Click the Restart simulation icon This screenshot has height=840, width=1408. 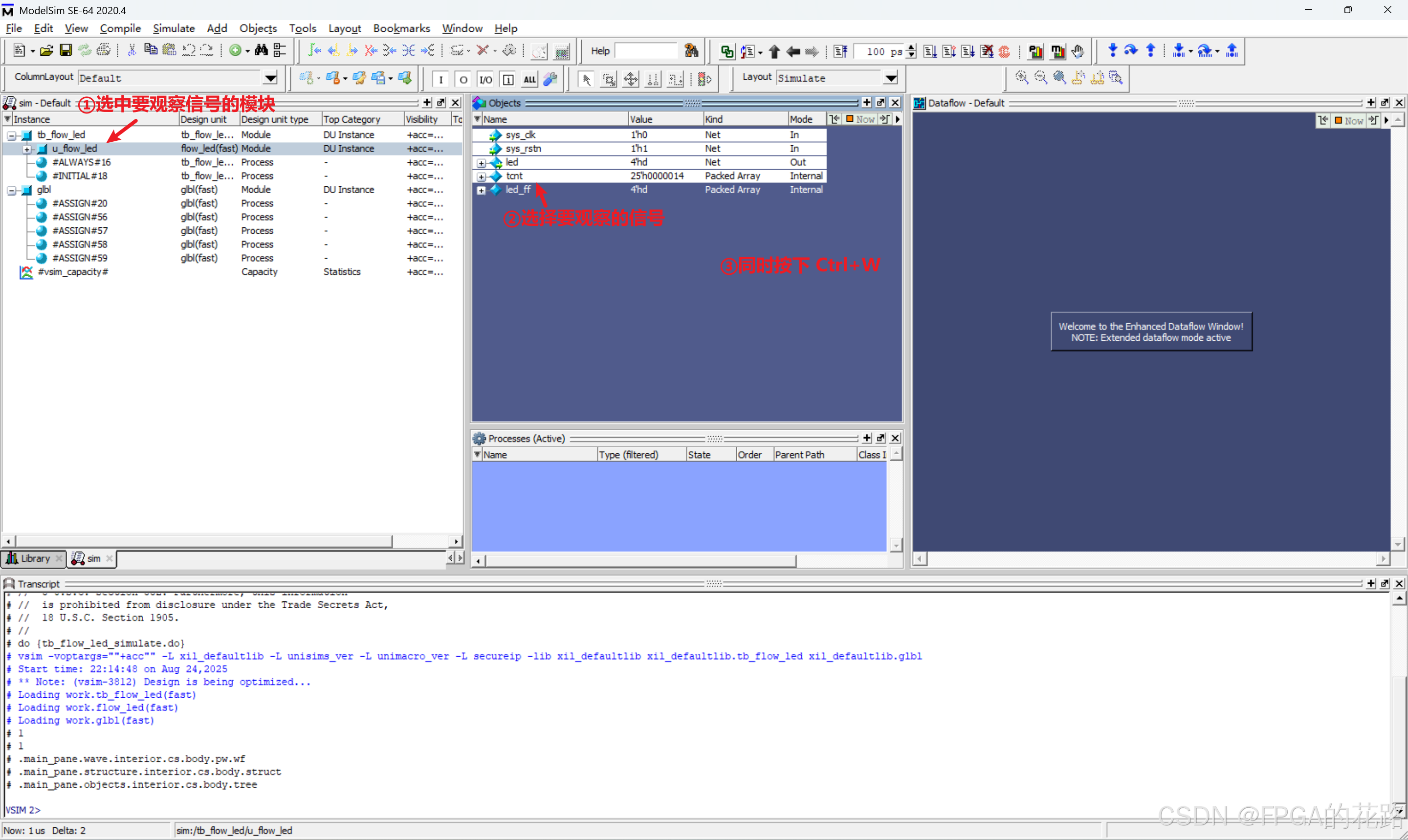coord(841,51)
